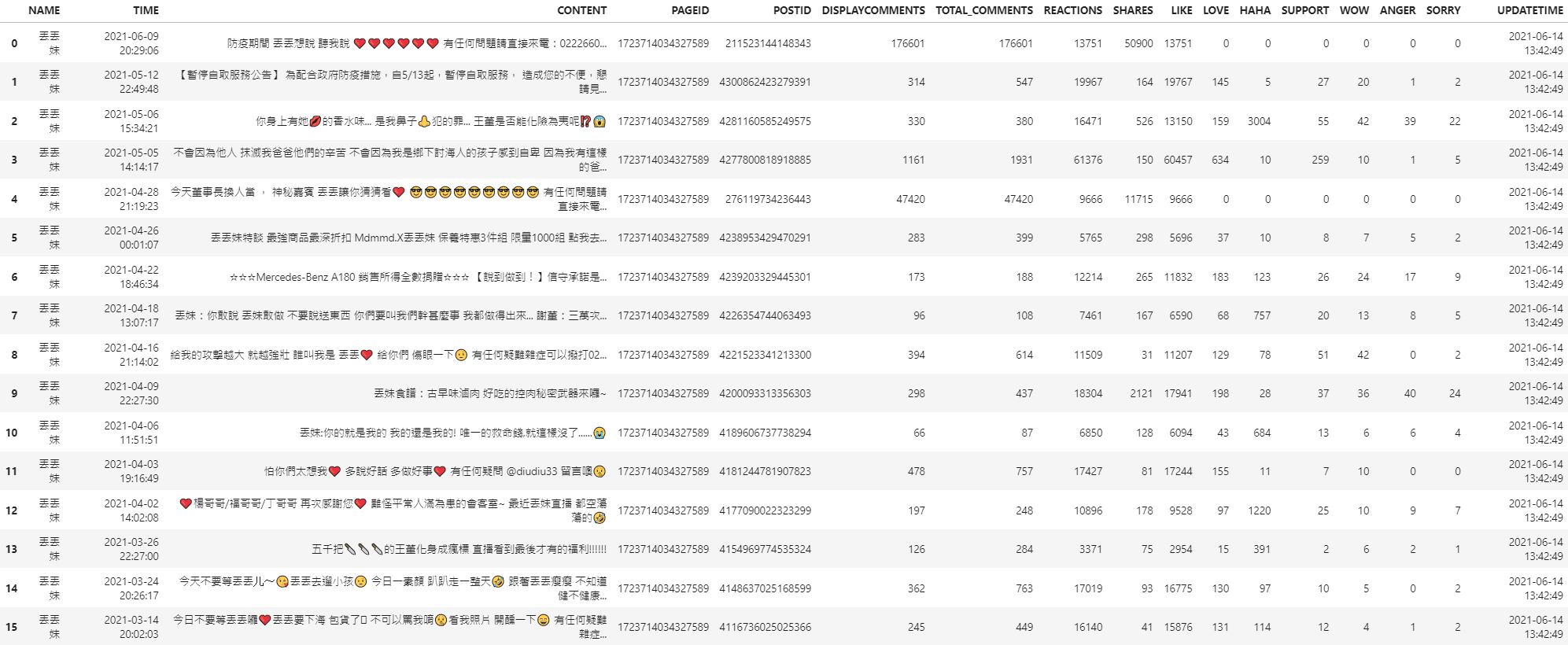The image size is (1568, 645).
Task: Click the LIKE column header
Action: click(x=1182, y=10)
